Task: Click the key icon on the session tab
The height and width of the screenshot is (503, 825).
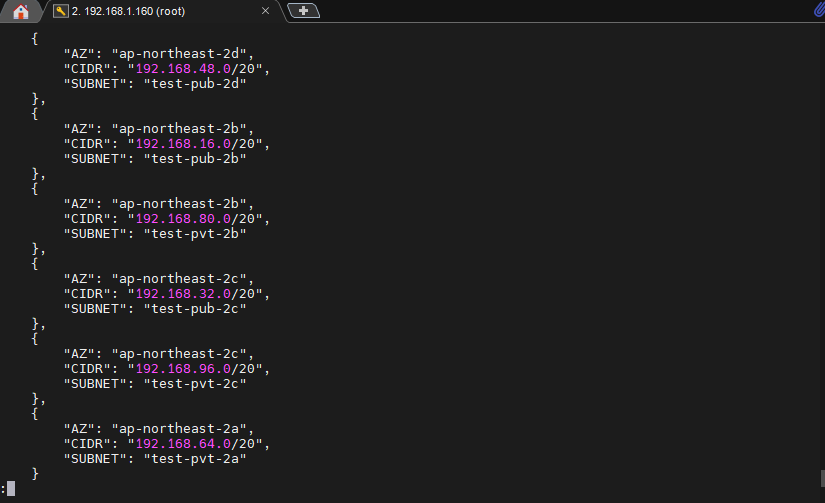Action: pyautogui.click(x=61, y=11)
